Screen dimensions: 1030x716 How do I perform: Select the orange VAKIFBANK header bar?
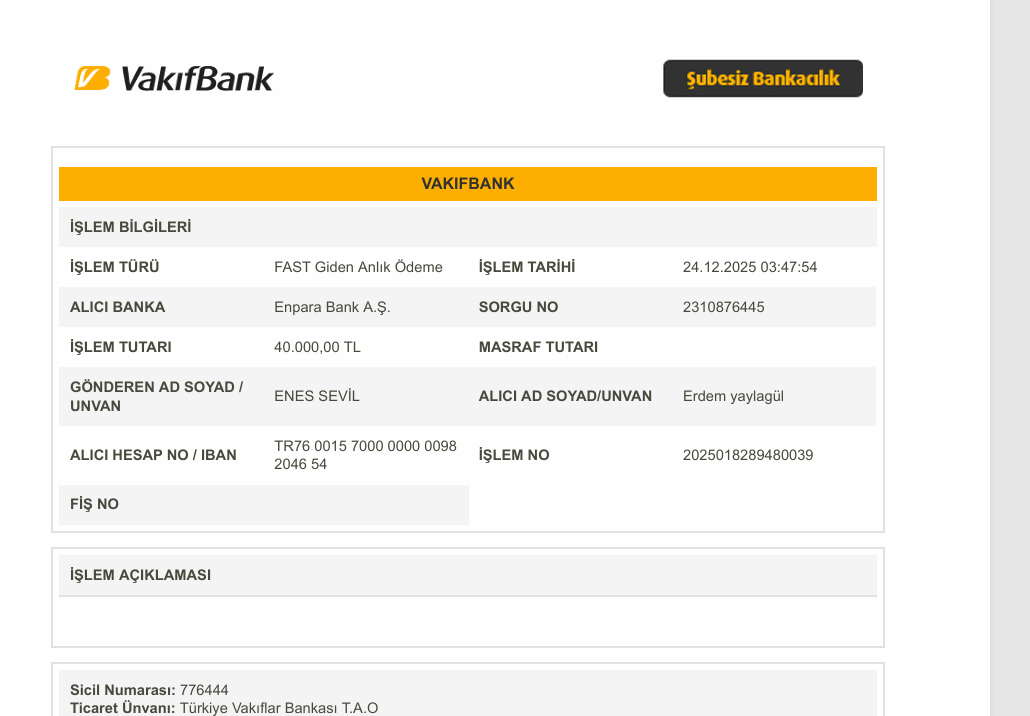[468, 184]
